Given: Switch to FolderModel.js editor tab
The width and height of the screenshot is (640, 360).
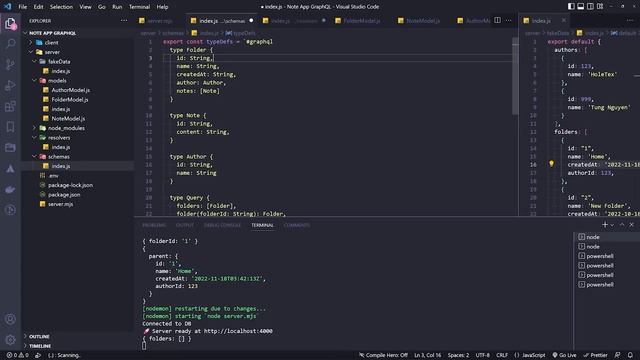Looking at the screenshot, I should [361, 20].
